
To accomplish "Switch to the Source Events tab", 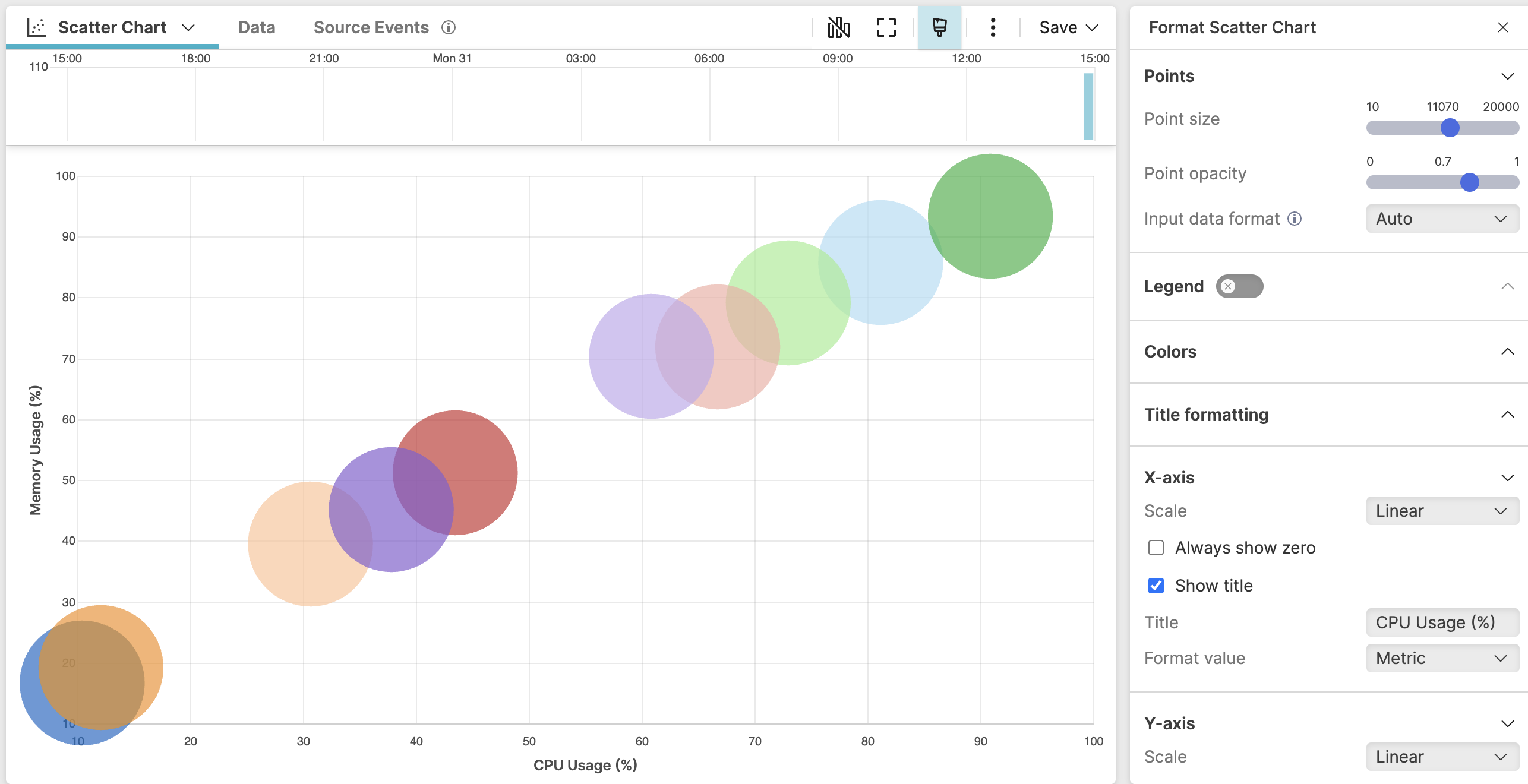I will pos(371,27).
